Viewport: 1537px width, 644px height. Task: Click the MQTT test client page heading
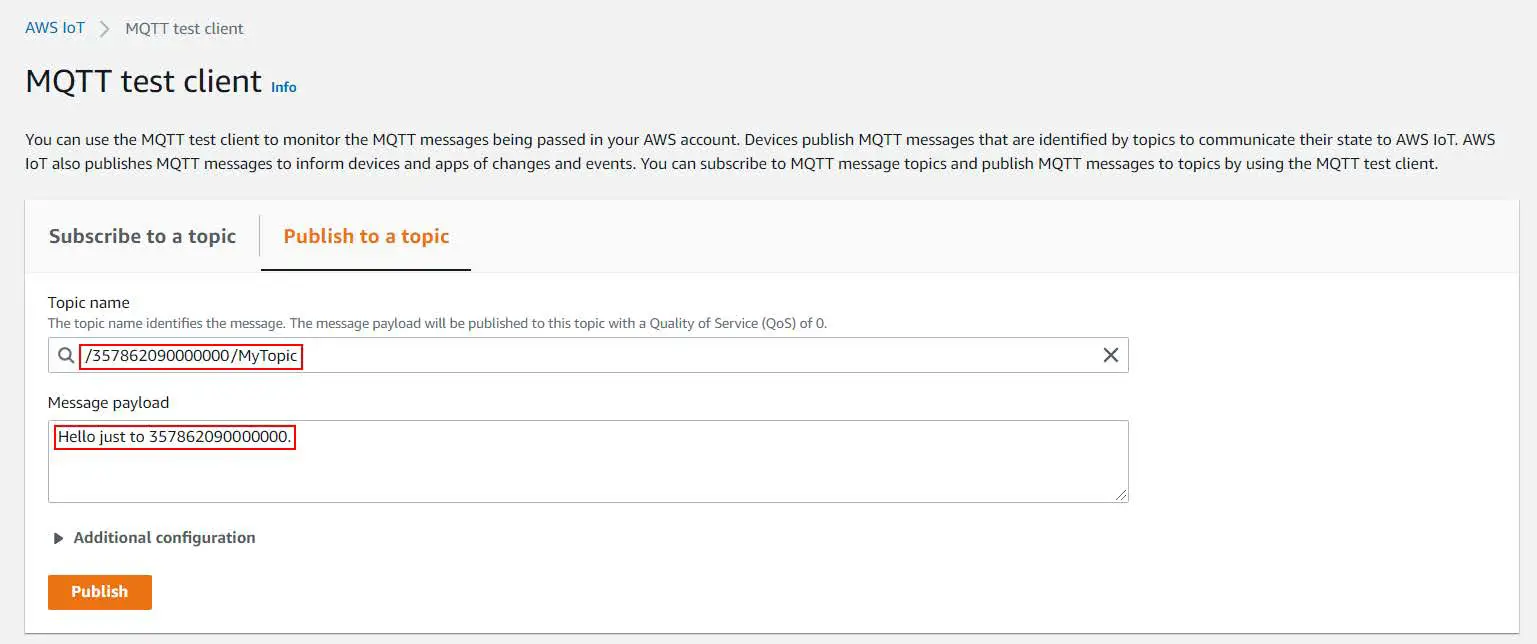tap(143, 81)
